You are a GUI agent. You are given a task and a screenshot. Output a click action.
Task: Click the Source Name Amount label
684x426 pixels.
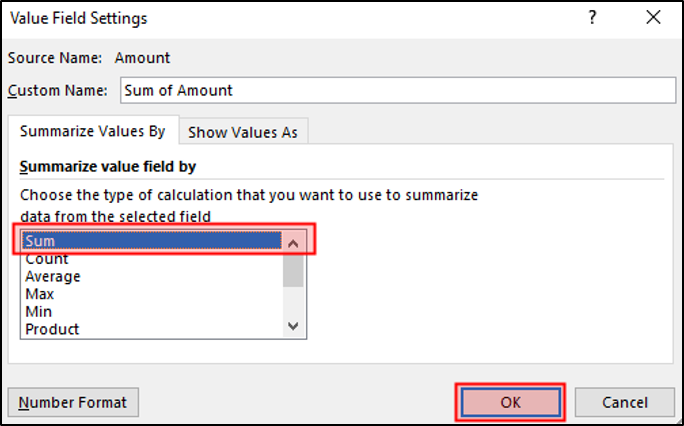(142, 59)
